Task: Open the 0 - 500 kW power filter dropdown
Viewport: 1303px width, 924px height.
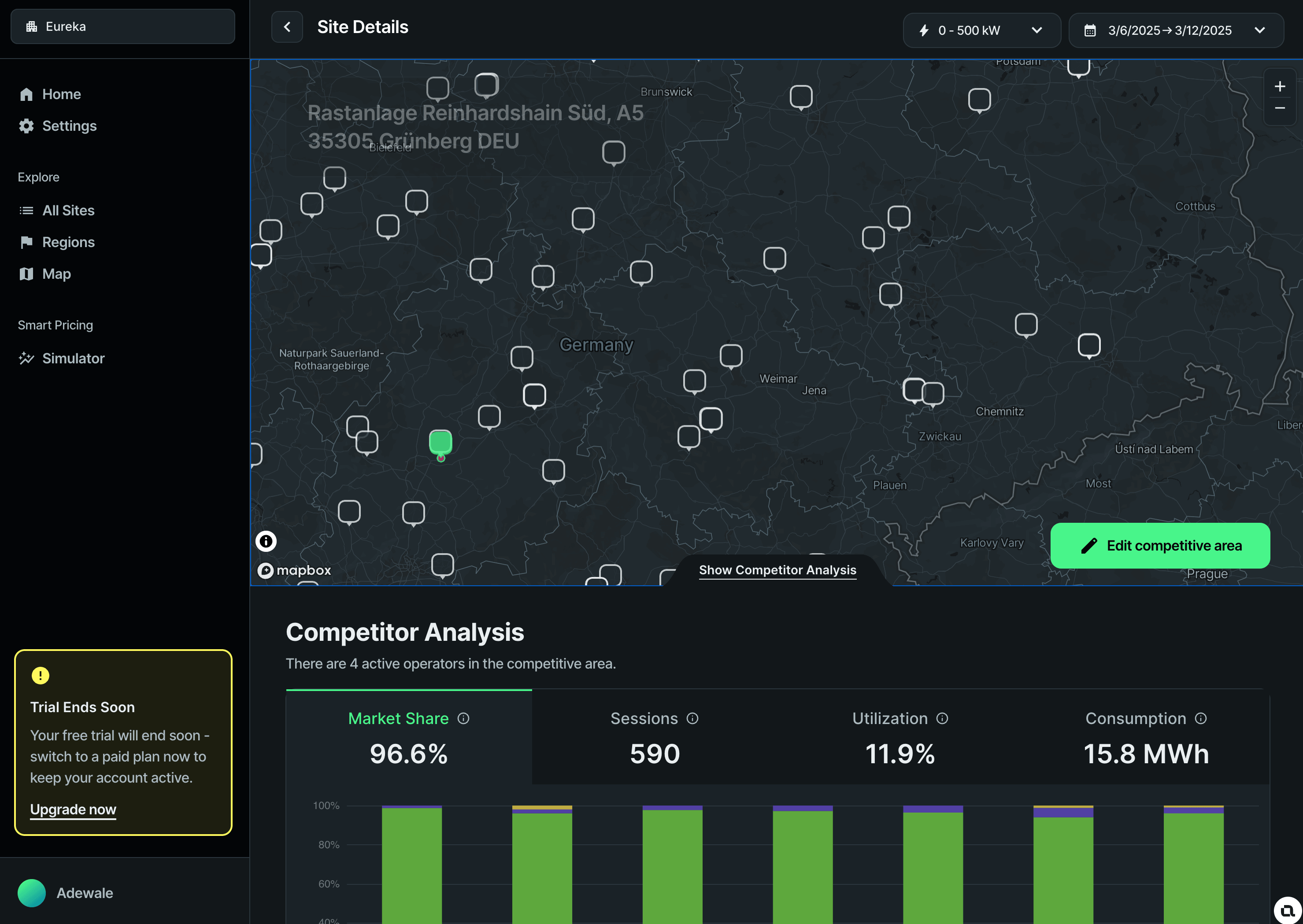Action: click(x=981, y=30)
